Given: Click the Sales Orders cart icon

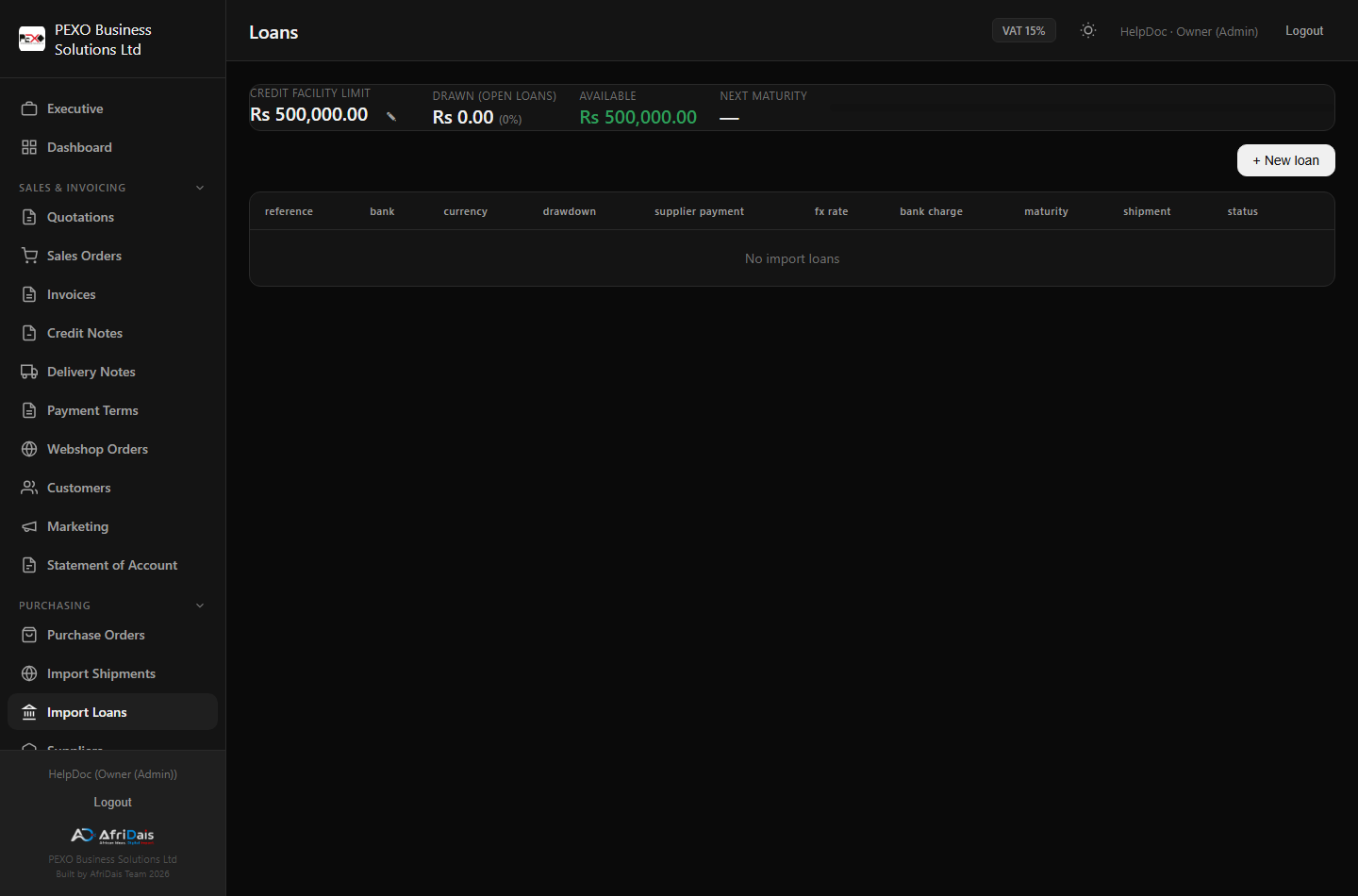Looking at the screenshot, I should (29, 256).
